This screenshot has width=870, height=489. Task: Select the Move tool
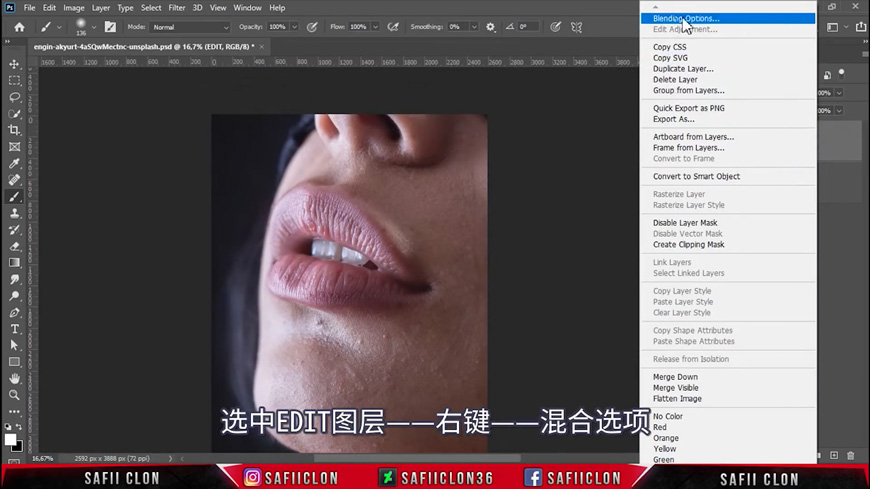14,64
